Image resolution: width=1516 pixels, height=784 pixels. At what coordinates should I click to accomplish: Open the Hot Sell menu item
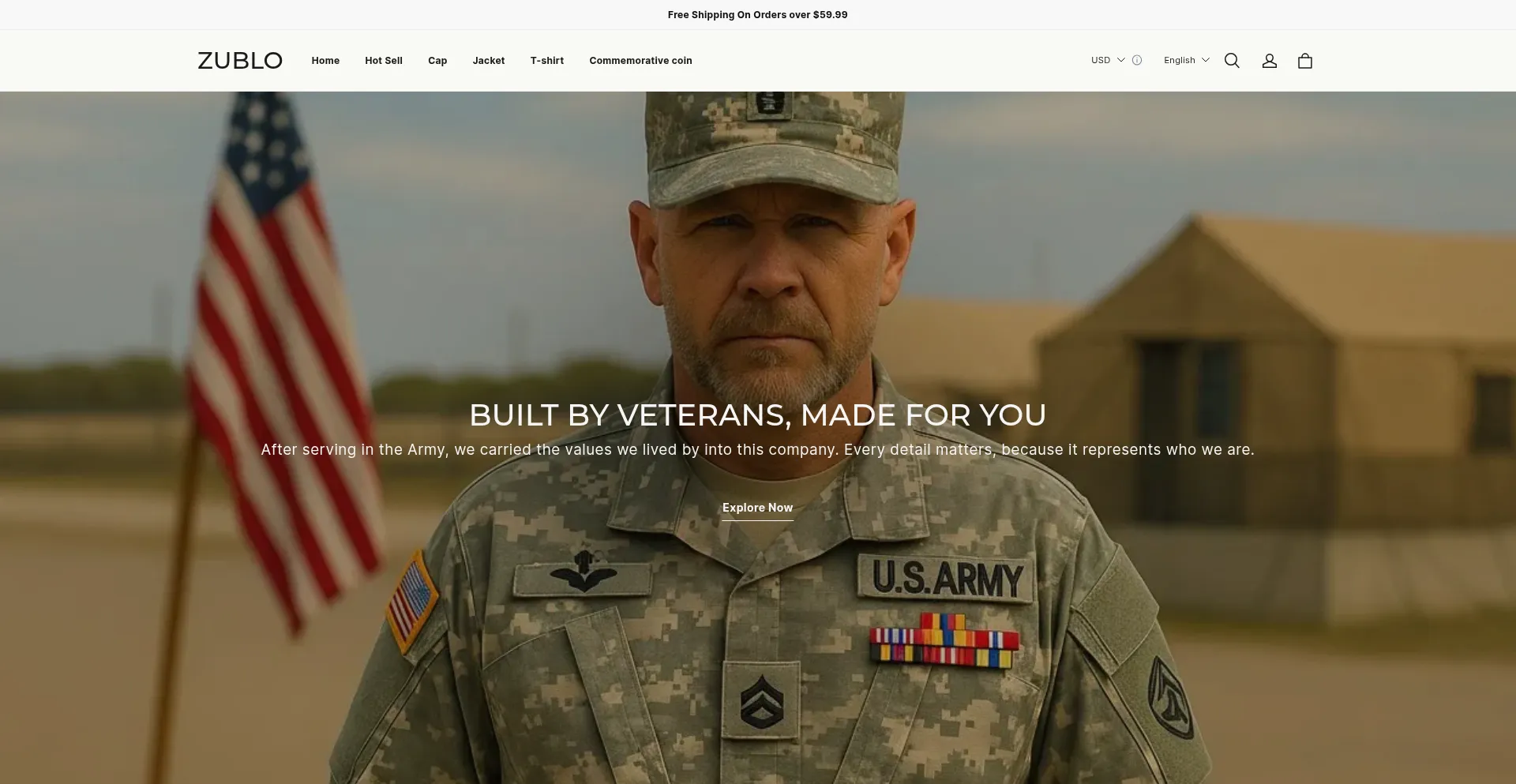(x=384, y=61)
